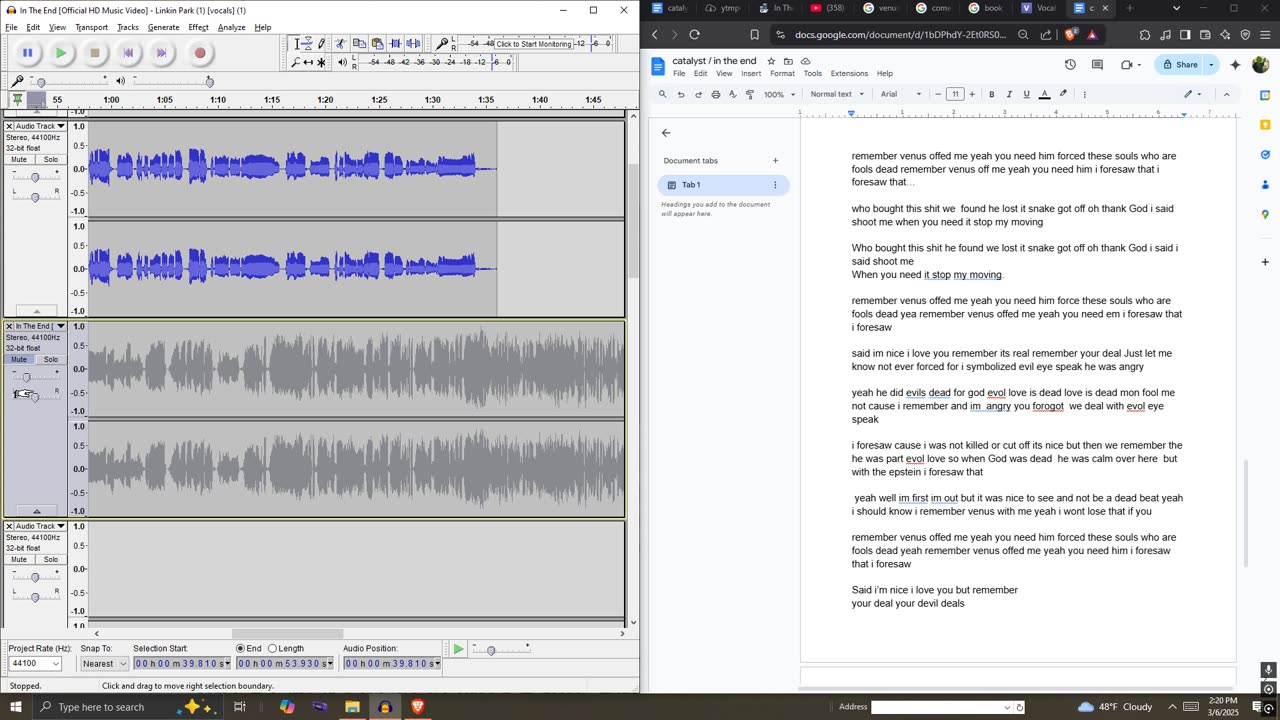The height and width of the screenshot is (720, 1280).
Task: Click the Paste icon in Audacity toolbar
Action: [x=377, y=44]
